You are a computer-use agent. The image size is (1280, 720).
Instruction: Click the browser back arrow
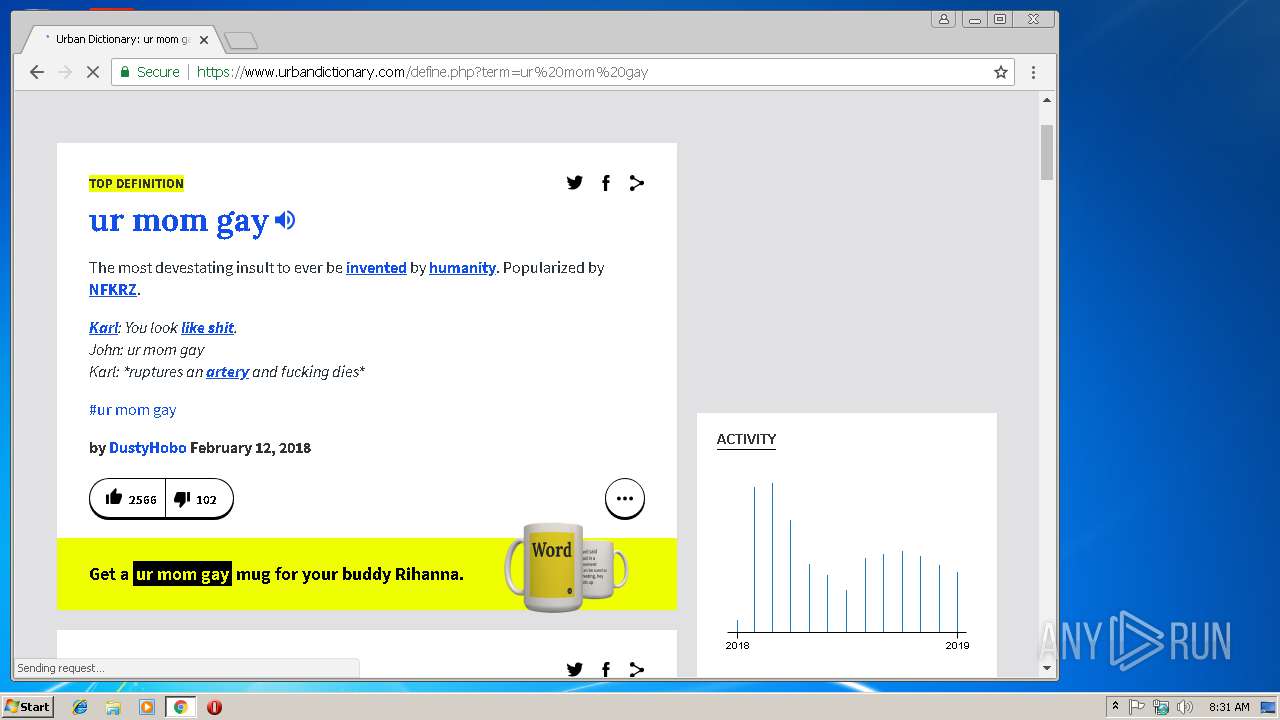[x=37, y=72]
